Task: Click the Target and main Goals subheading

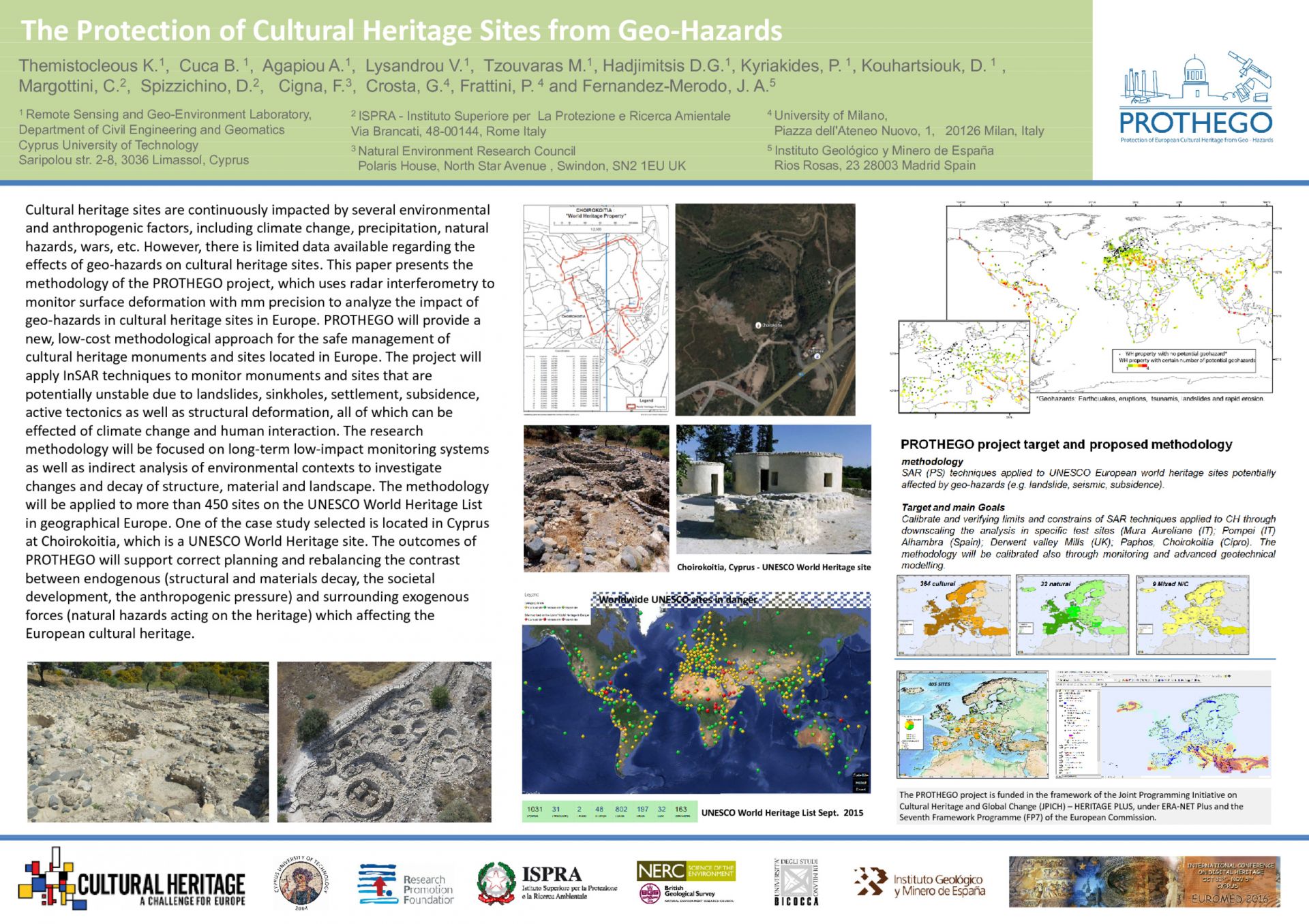Action: (952, 507)
